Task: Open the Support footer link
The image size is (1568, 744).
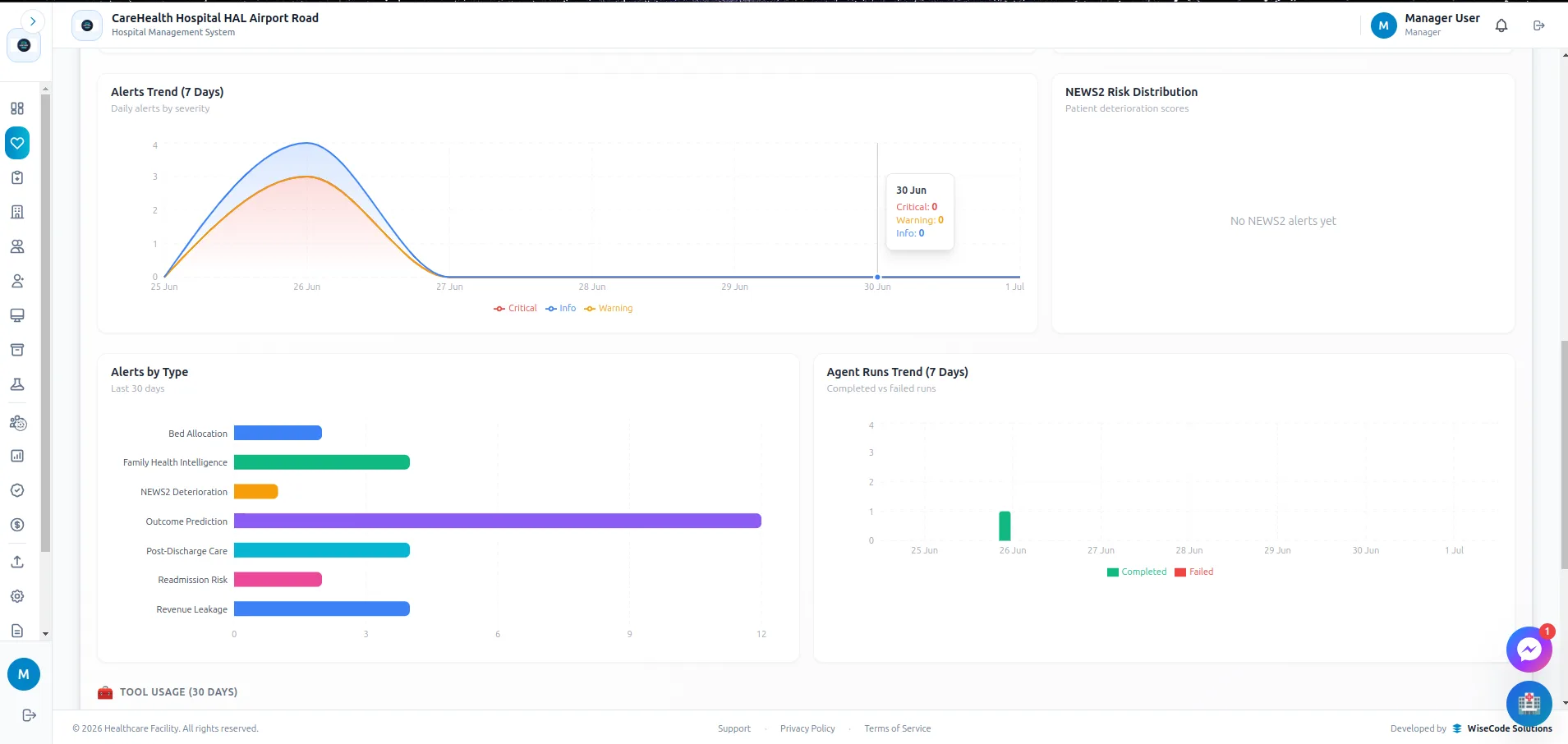Action: 734,728
